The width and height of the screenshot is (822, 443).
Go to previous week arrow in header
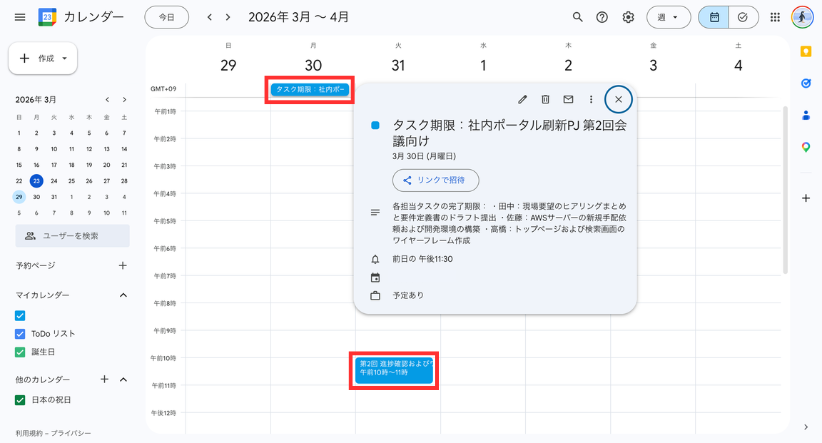pos(210,17)
